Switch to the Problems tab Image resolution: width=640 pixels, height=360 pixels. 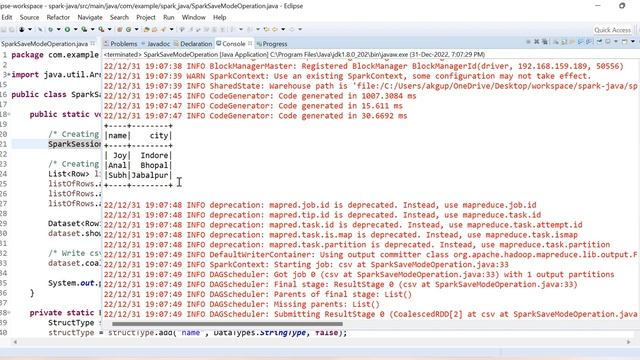point(121,44)
